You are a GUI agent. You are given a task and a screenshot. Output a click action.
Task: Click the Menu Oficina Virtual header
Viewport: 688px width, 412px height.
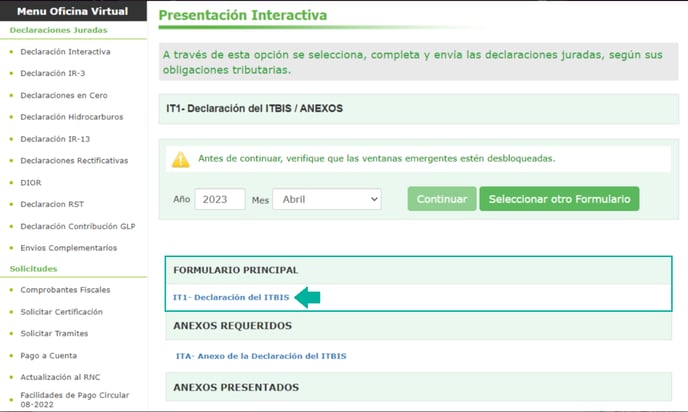pos(72,11)
